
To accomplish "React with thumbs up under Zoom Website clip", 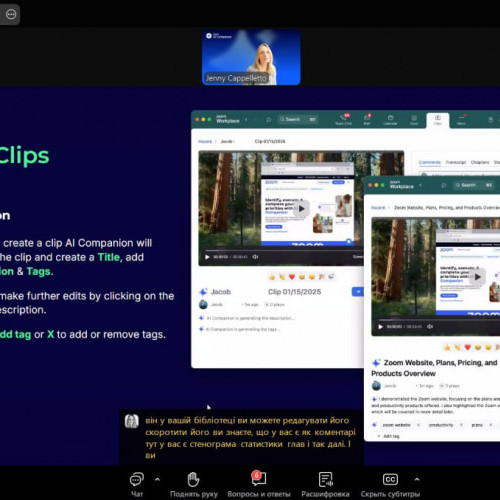I will (x=447, y=348).
